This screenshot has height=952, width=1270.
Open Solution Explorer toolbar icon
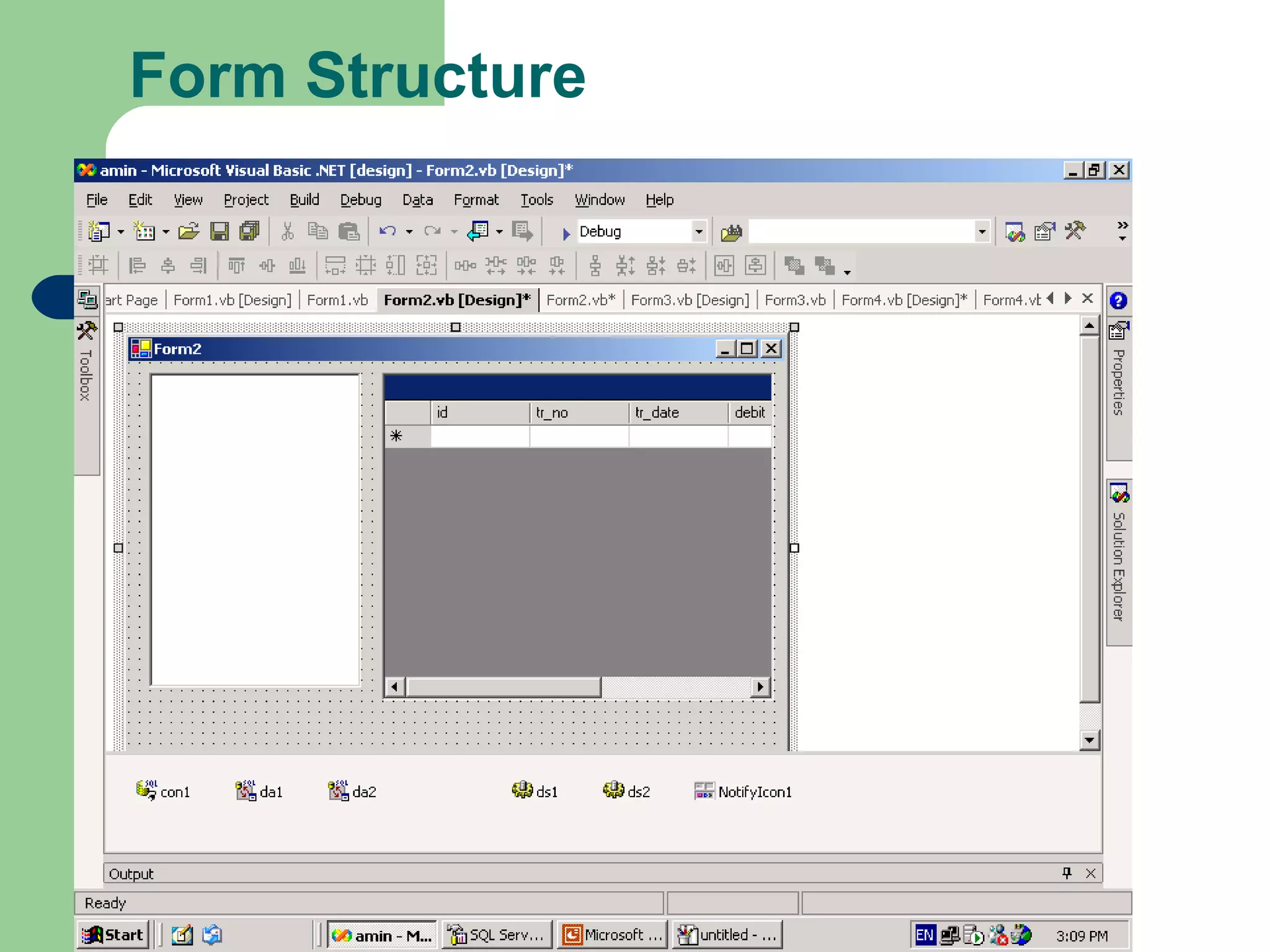pos(1015,232)
